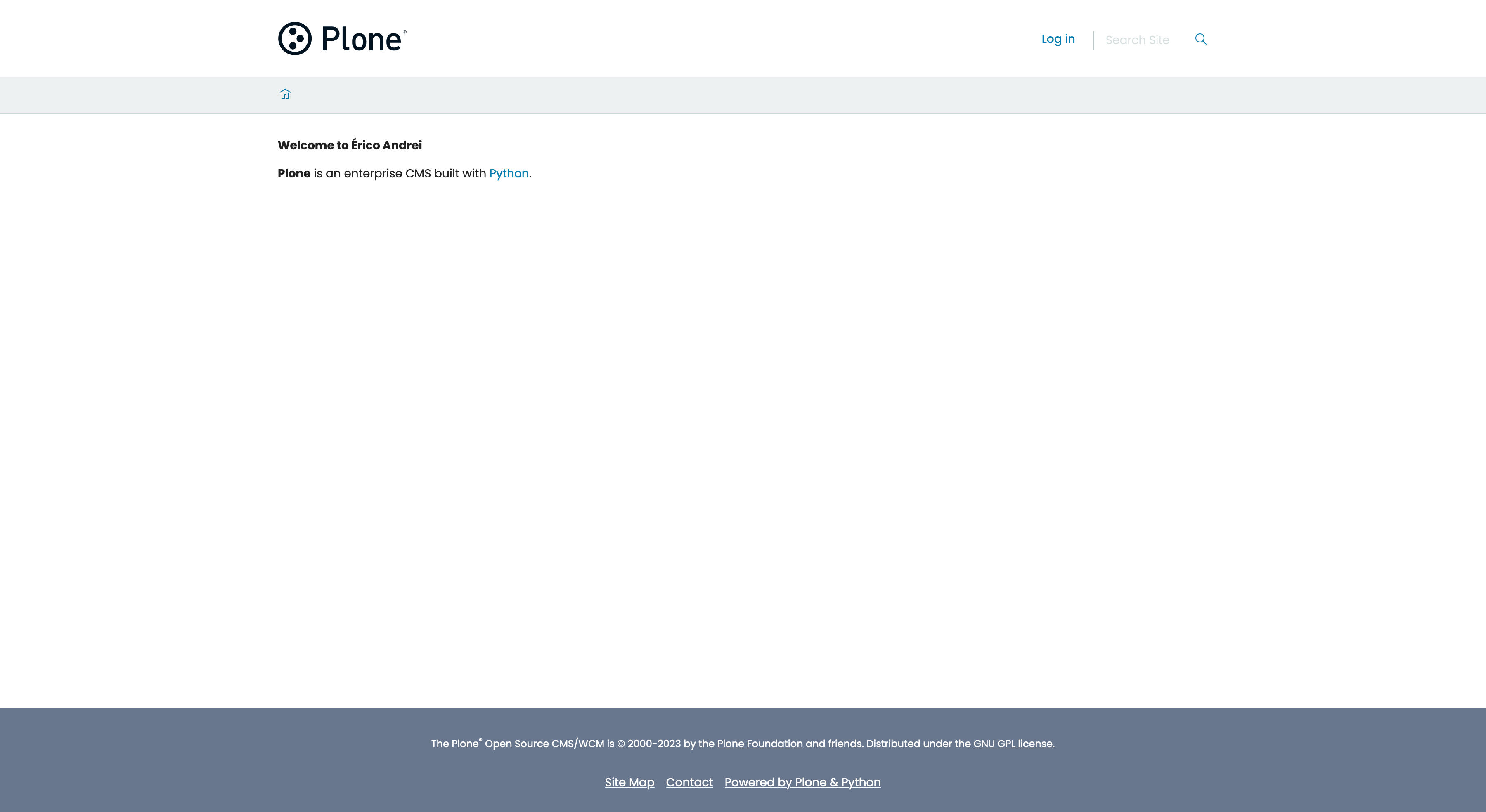Open the GNU GPL license link
The width and height of the screenshot is (1486, 812).
[x=1013, y=744]
